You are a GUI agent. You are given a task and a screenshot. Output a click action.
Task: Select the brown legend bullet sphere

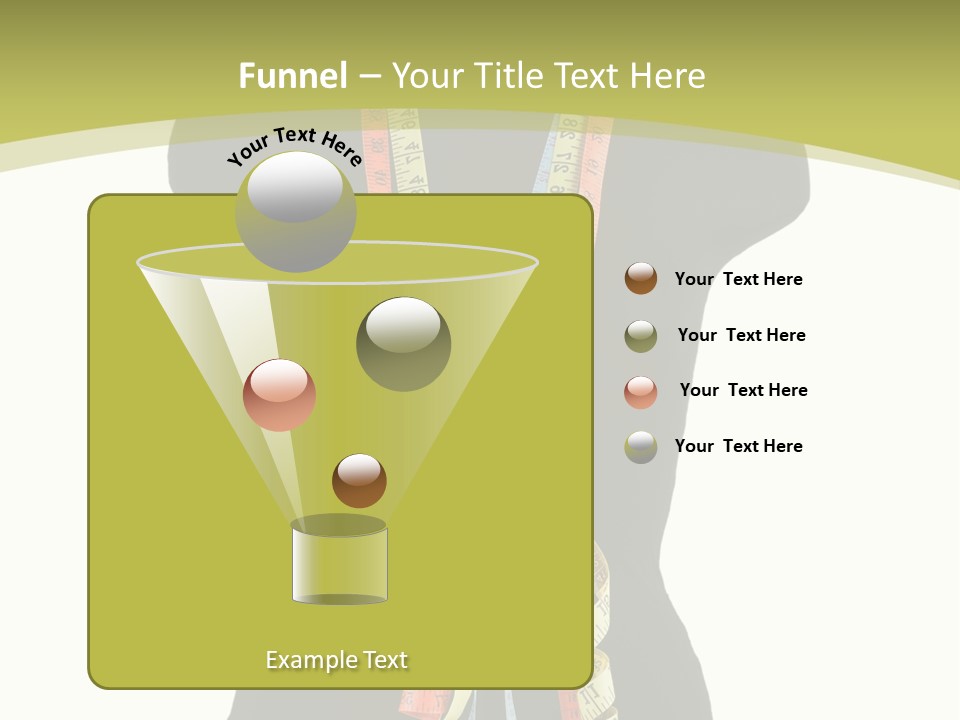[x=641, y=278]
